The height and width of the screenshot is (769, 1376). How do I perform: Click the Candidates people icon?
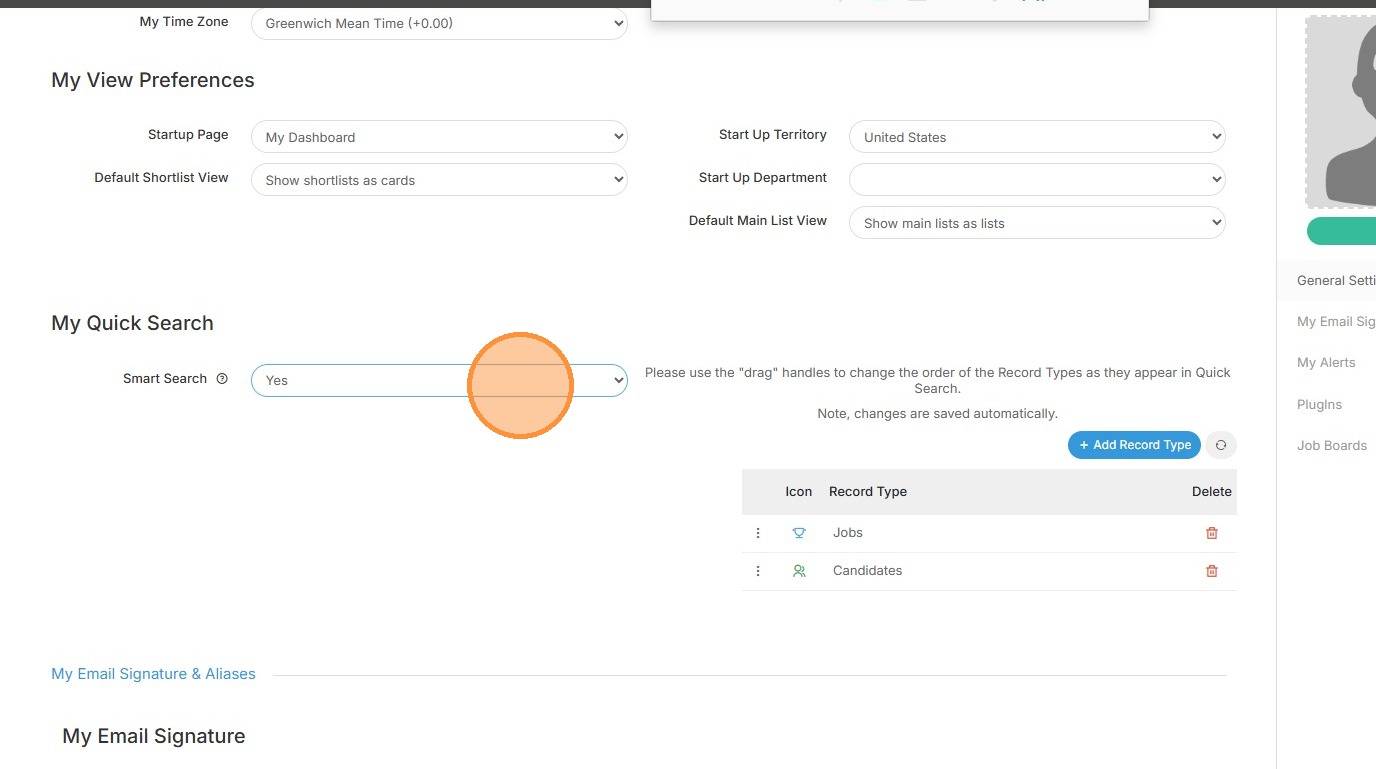(x=799, y=571)
